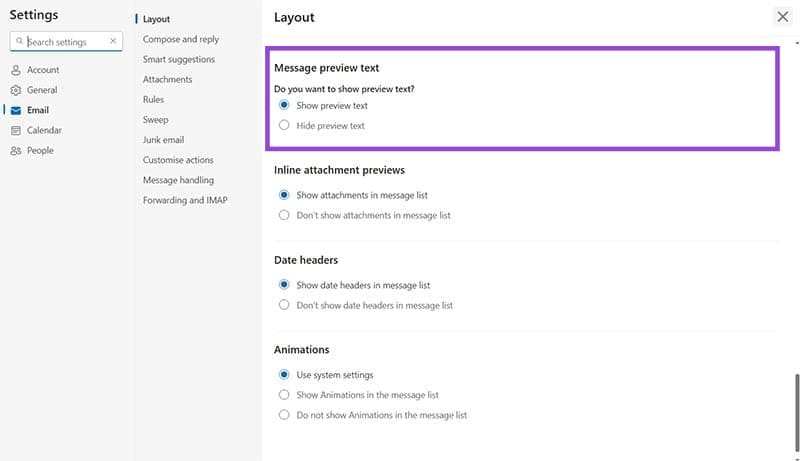Image resolution: width=800 pixels, height=461 pixels.
Task: Focus the Search settings field
Action: pos(66,41)
